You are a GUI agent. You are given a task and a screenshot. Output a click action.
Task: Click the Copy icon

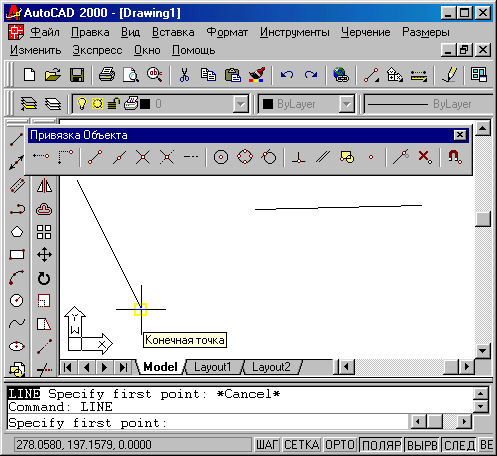[208, 75]
